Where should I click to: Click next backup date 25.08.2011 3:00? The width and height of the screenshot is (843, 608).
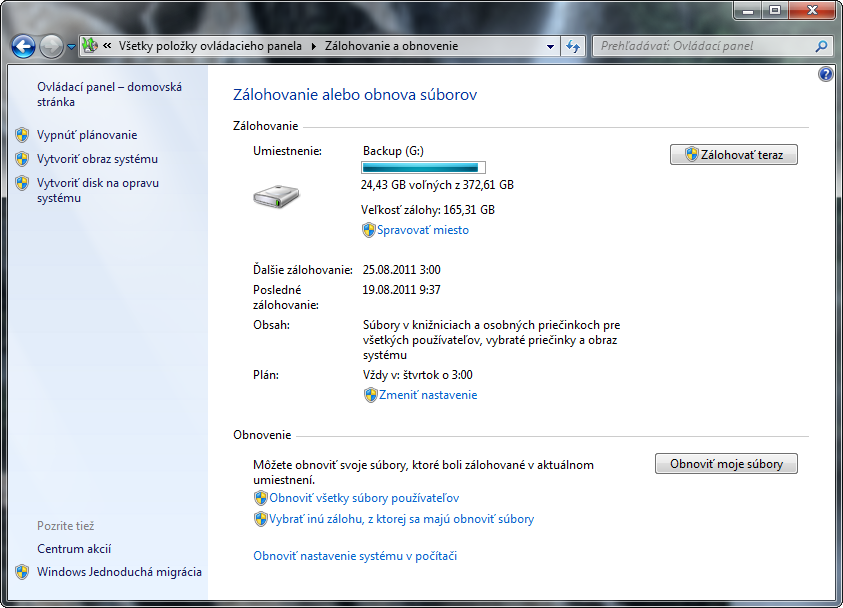coord(402,270)
